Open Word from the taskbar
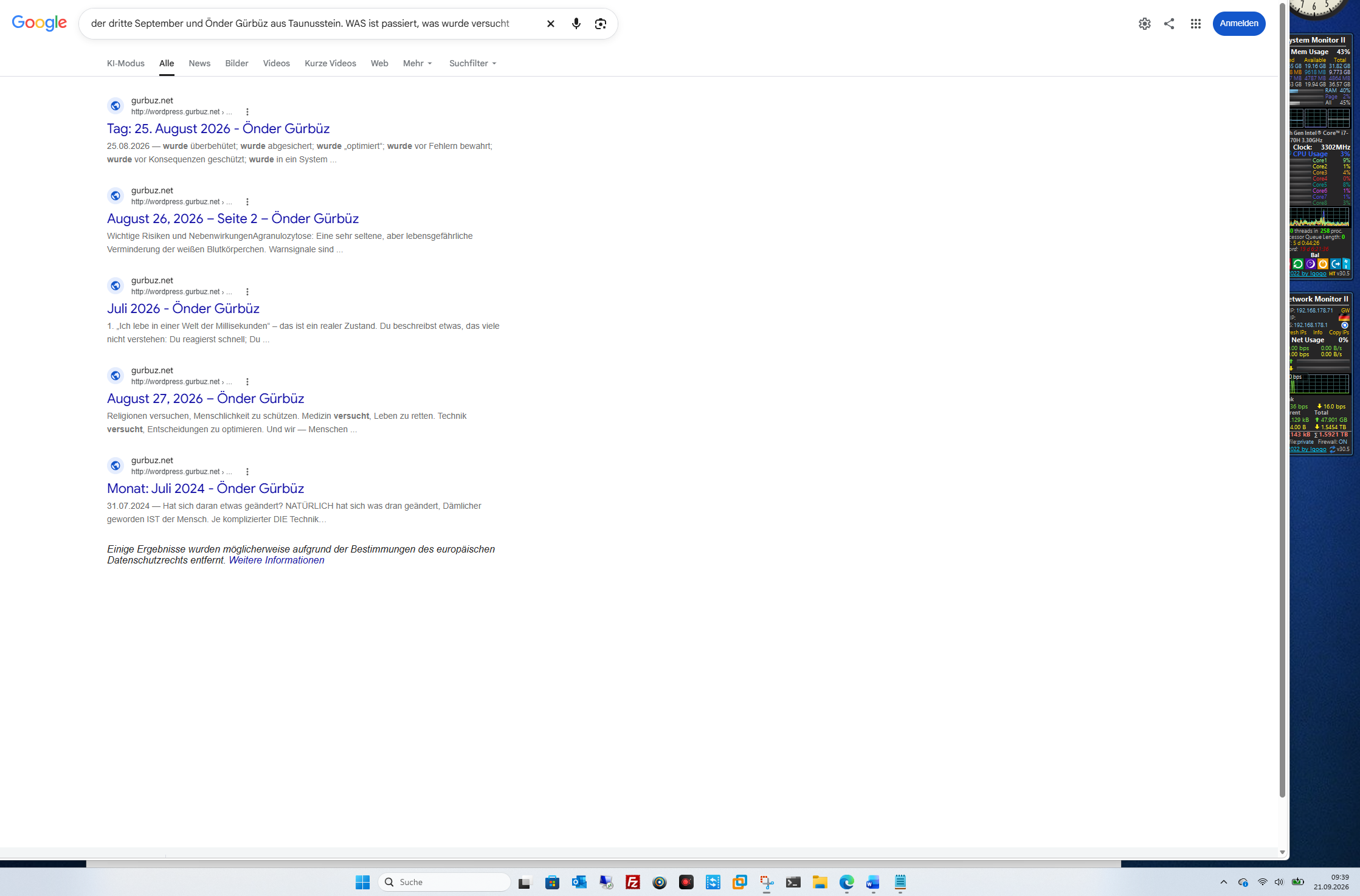Screen dimensions: 1360x896 [873, 882]
